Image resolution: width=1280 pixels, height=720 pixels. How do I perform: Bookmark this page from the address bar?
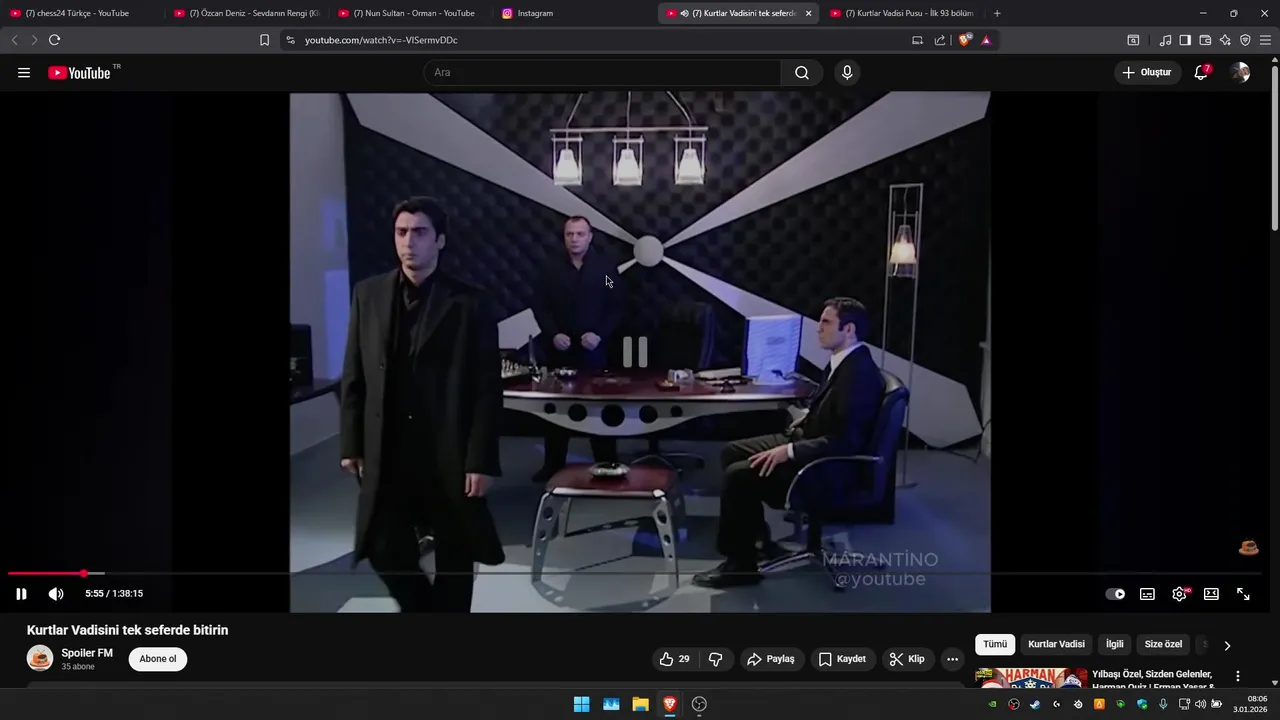click(264, 40)
